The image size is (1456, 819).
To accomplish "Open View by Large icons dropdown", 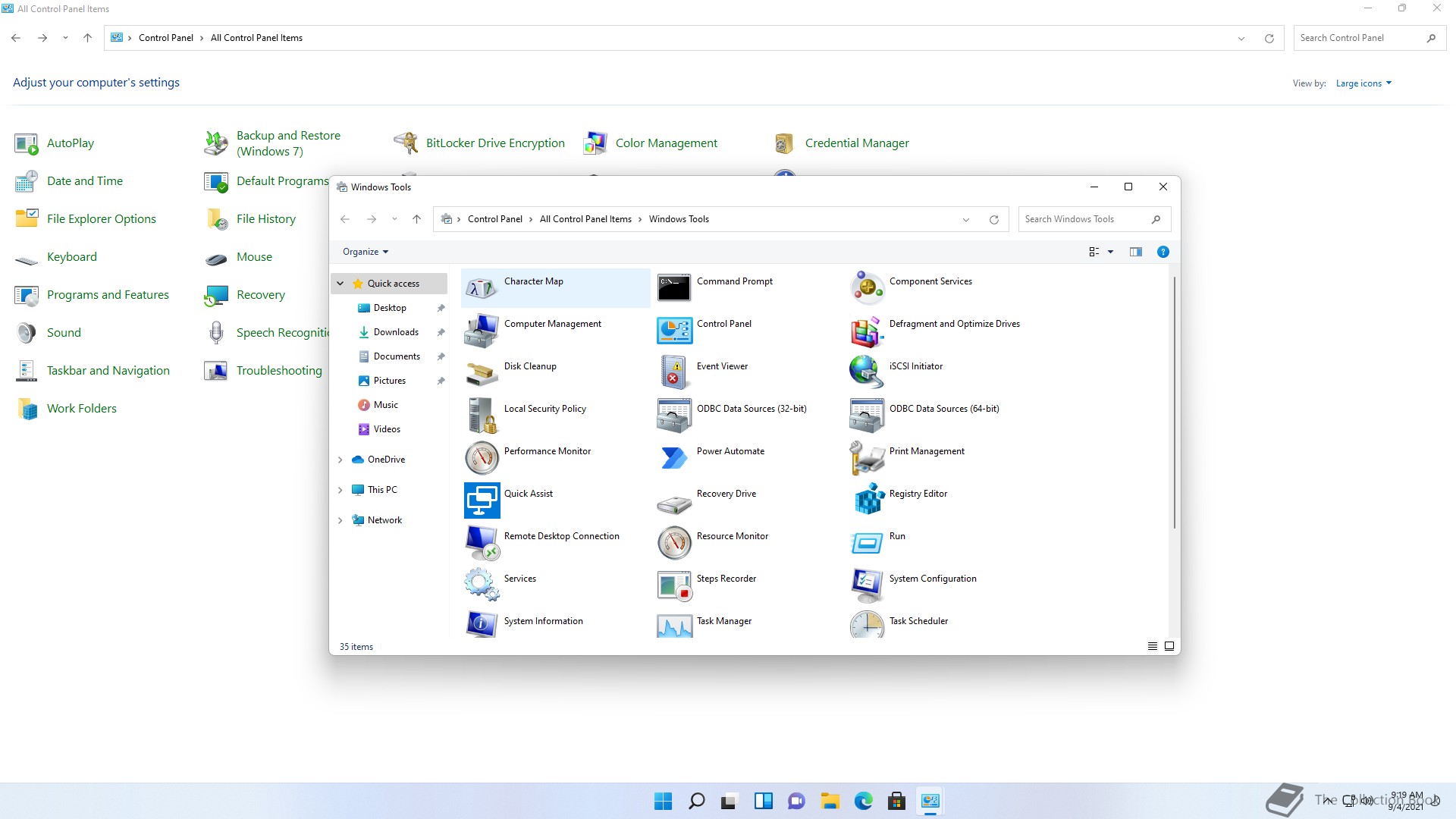I will tap(1363, 83).
